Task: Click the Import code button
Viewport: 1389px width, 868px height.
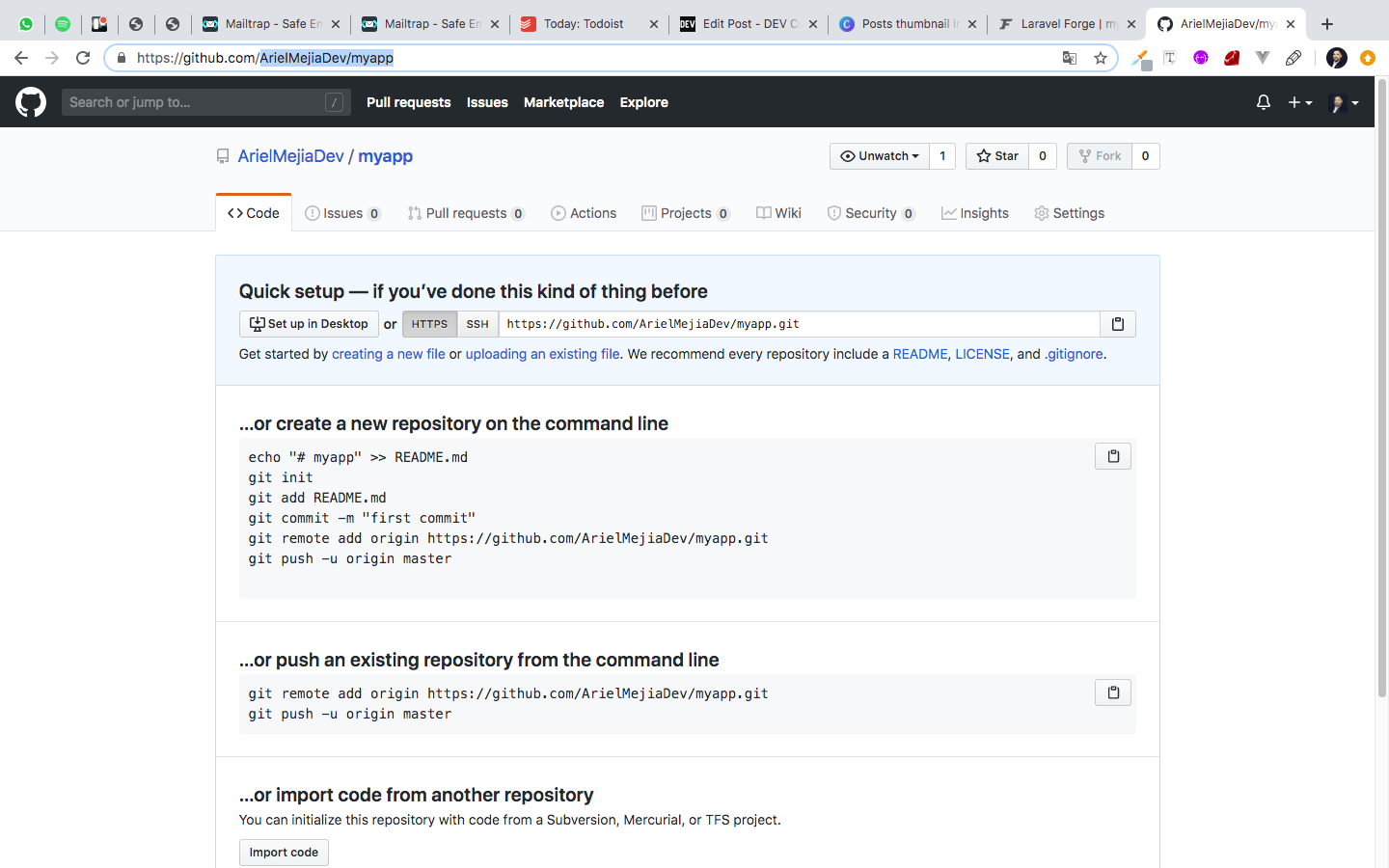Action: [284, 853]
